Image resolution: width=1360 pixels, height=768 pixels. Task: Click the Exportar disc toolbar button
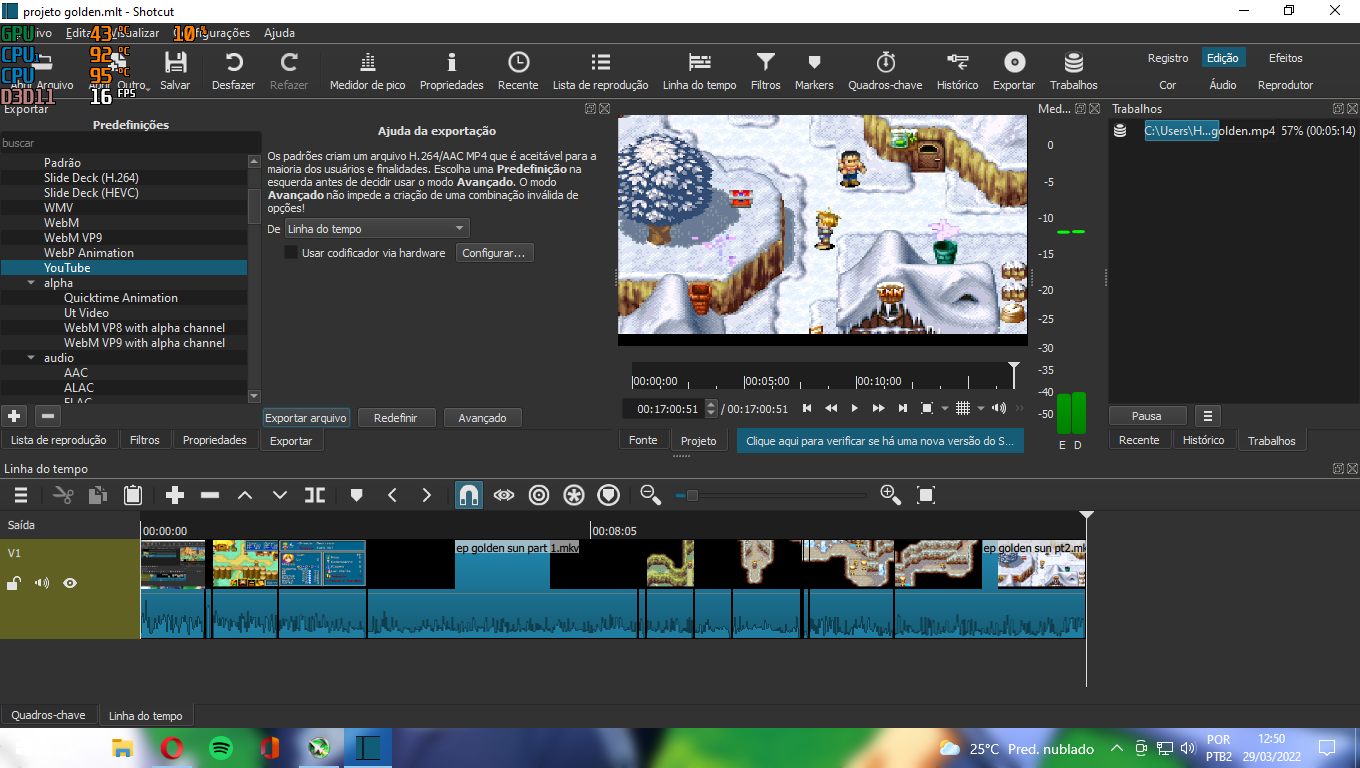point(1014,71)
